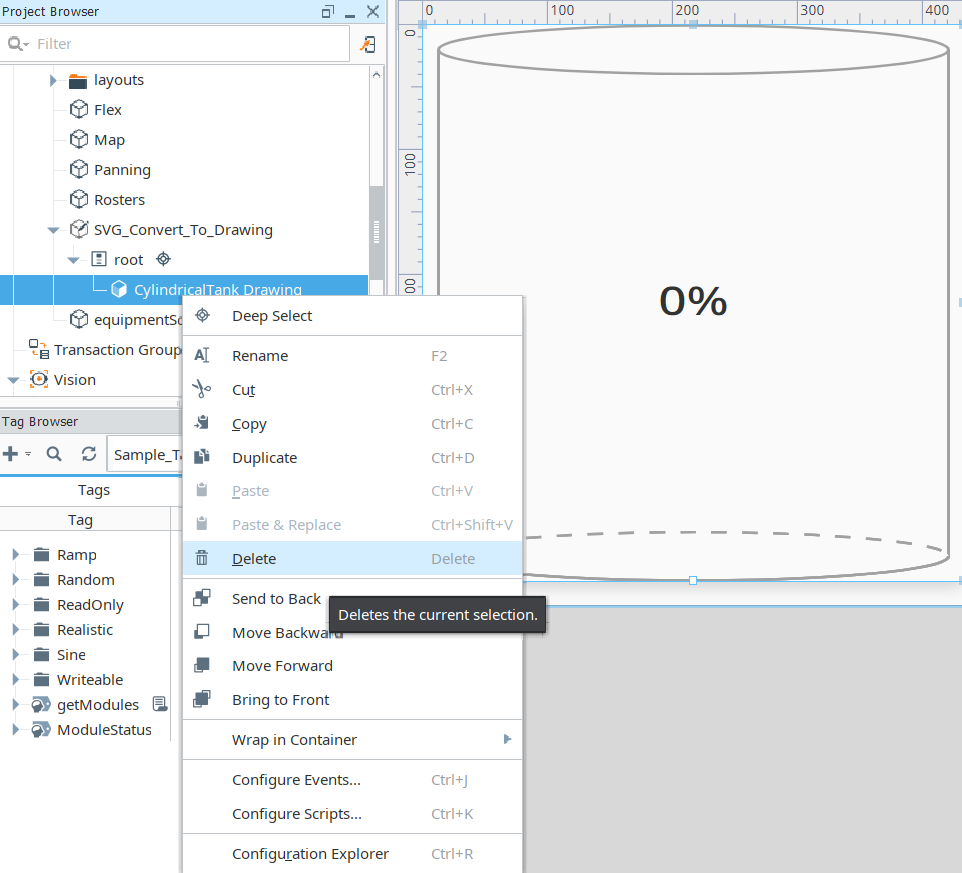Open the new tag dropdown arrow
The width and height of the screenshot is (962, 873).
pyautogui.click(x=26, y=453)
